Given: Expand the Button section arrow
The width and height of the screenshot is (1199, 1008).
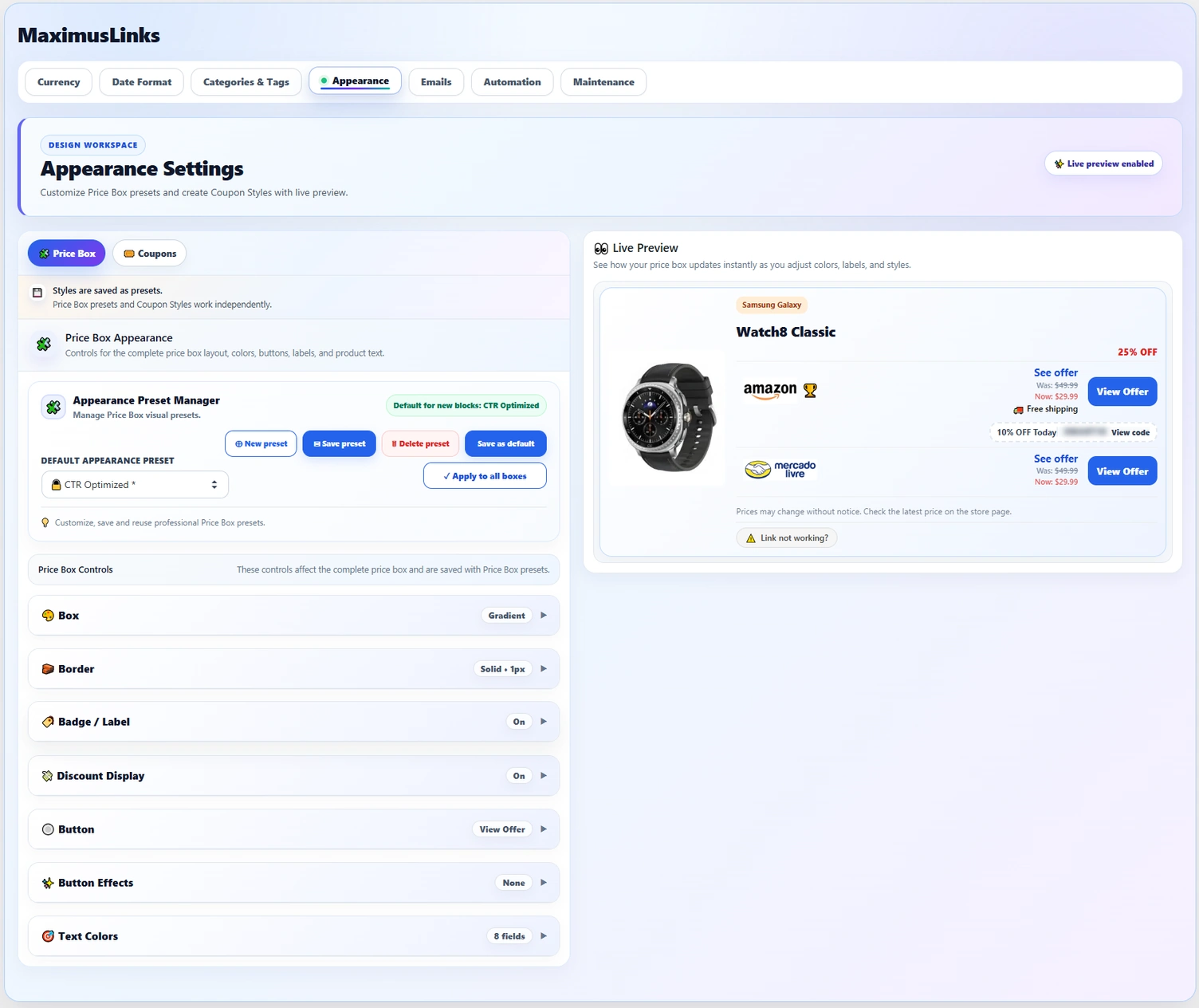Looking at the screenshot, I should [544, 829].
